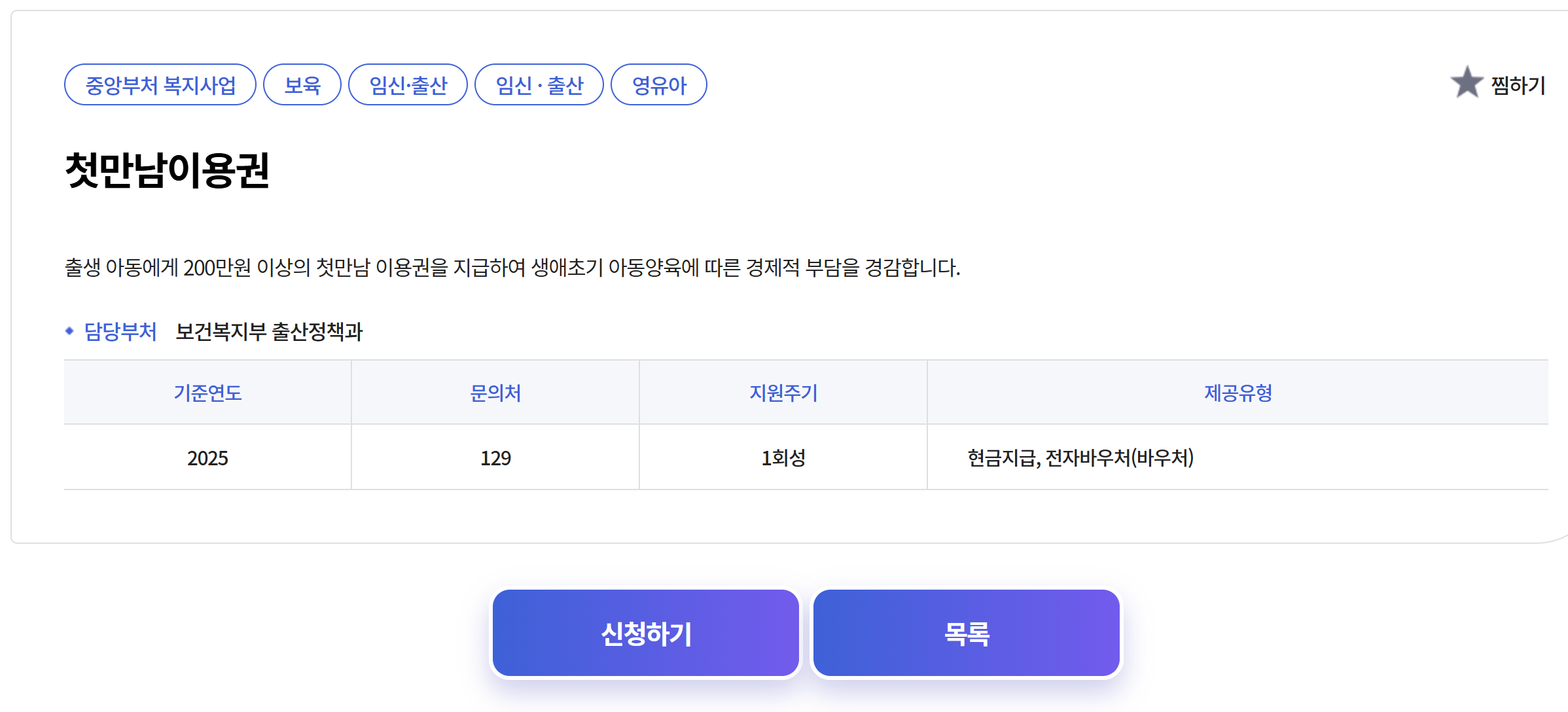The width and height of the screenshot is (1568, 712).
Task: Click the 신청하기 apply button
Action: [646, 632]
